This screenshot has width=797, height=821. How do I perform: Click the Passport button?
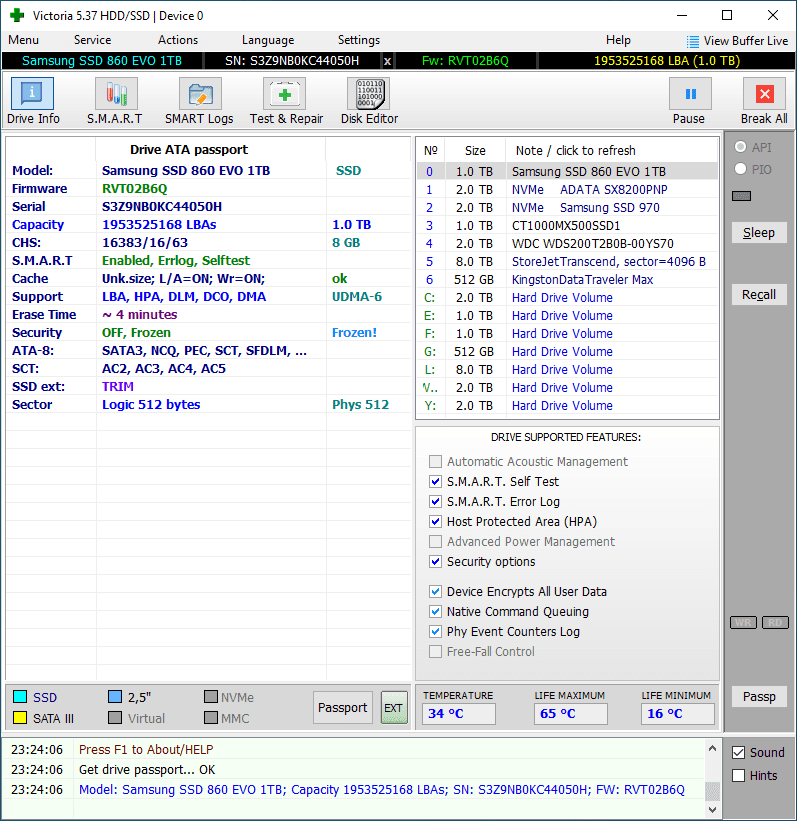[x=342, y=708]
